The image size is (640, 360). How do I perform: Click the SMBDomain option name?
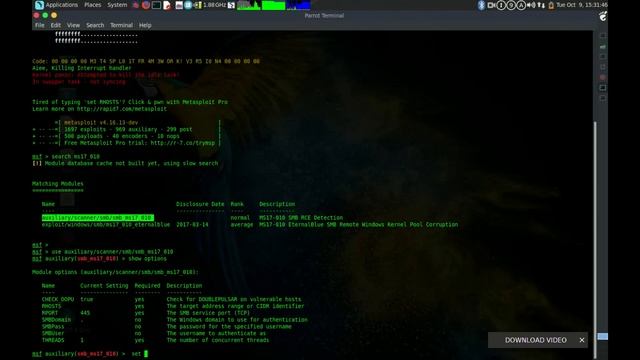(56, 320)
